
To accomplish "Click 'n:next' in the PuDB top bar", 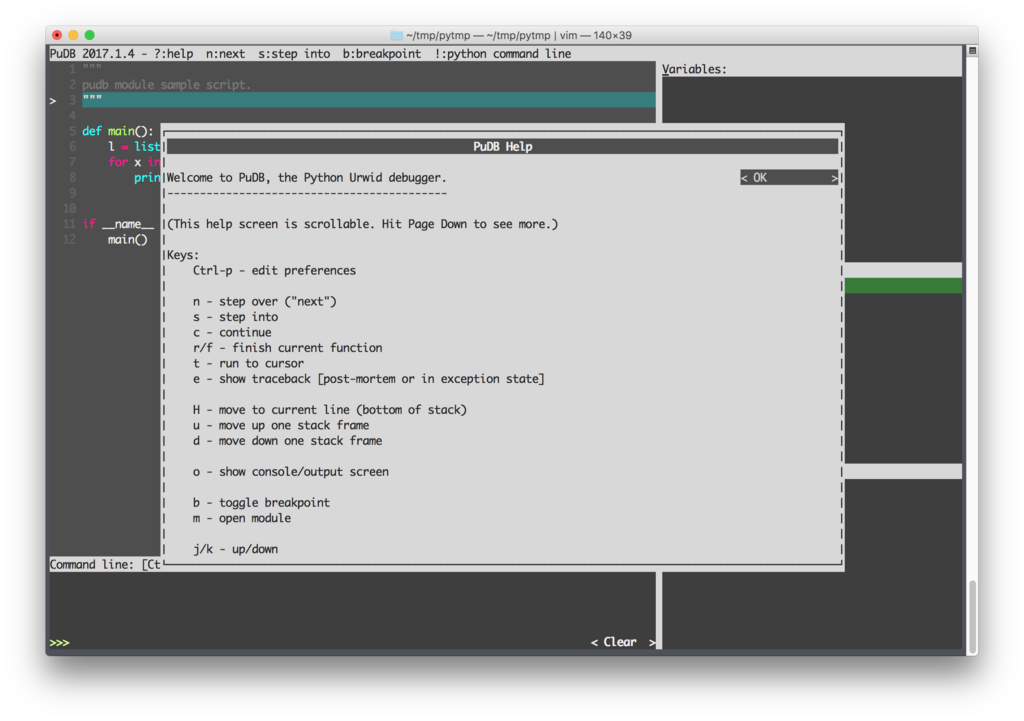I will pyautogui.click(x=225, y=54).
